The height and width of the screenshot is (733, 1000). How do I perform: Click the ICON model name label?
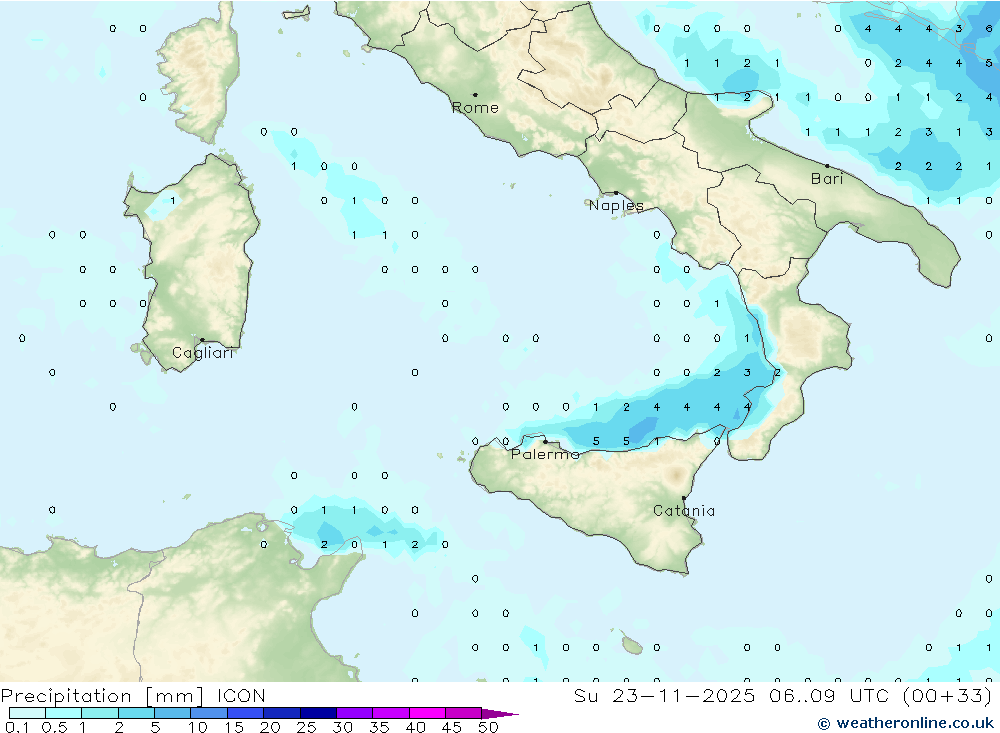pos(241,695)
